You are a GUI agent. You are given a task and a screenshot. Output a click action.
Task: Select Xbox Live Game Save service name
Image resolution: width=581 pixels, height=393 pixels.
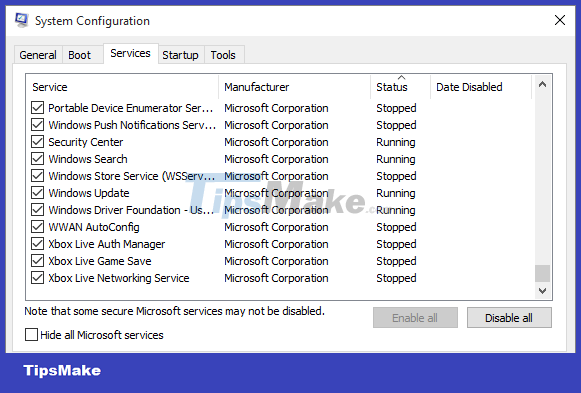[x=100, y=262]
